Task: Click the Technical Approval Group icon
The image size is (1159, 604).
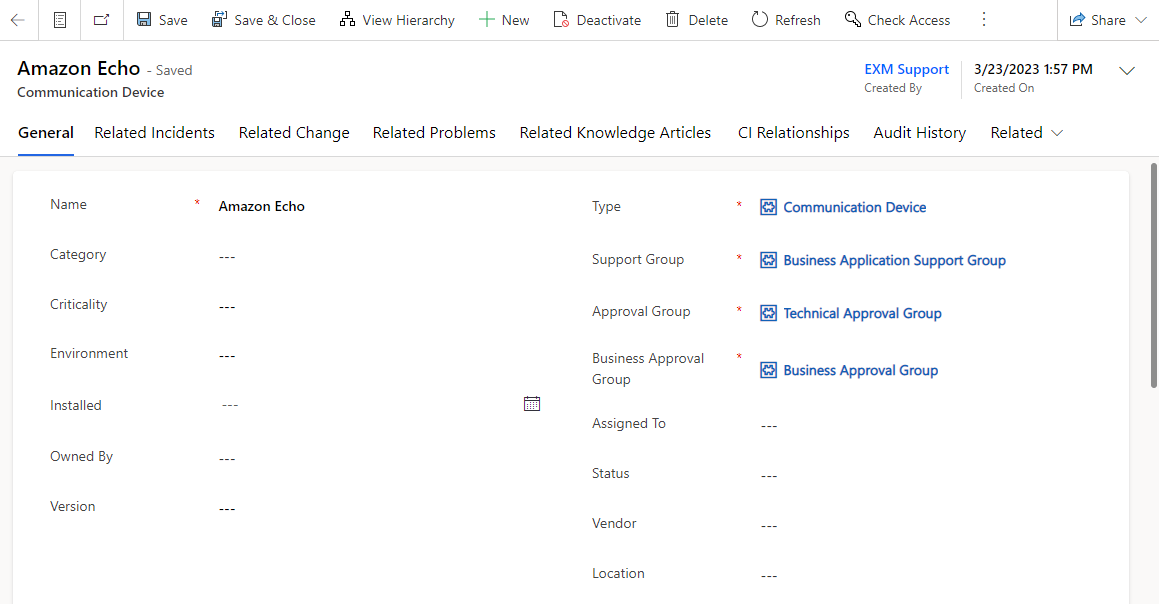Action: (x=769, y=313)
